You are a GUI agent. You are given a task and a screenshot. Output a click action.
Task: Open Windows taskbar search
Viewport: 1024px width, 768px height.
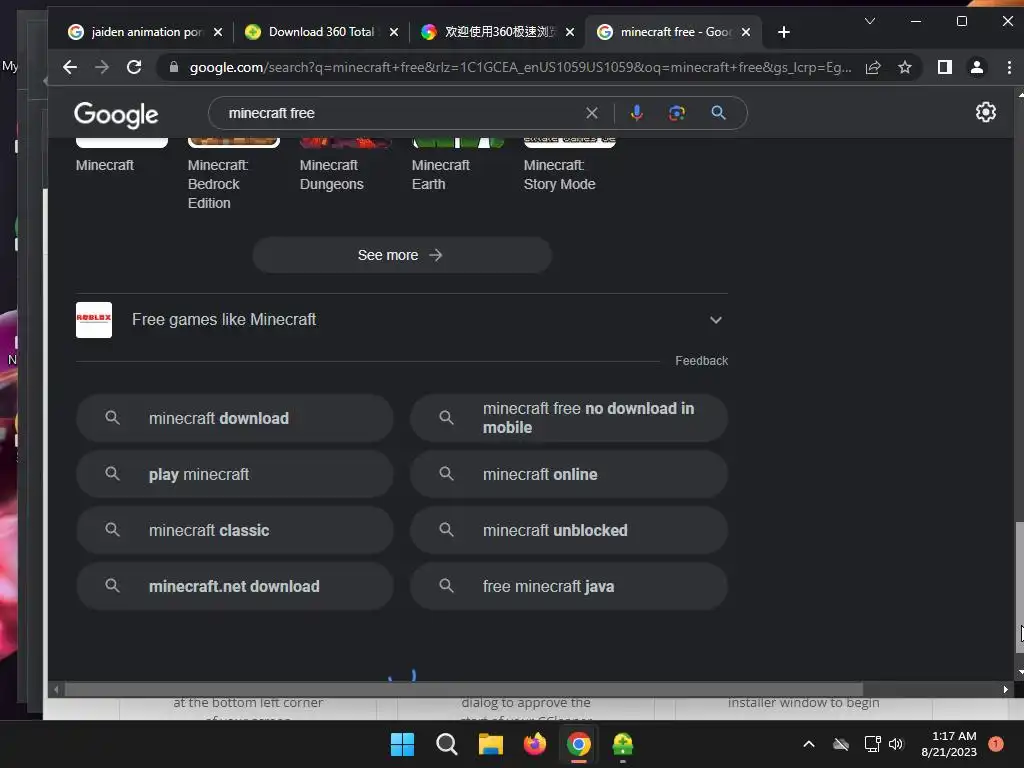point(447,744)
